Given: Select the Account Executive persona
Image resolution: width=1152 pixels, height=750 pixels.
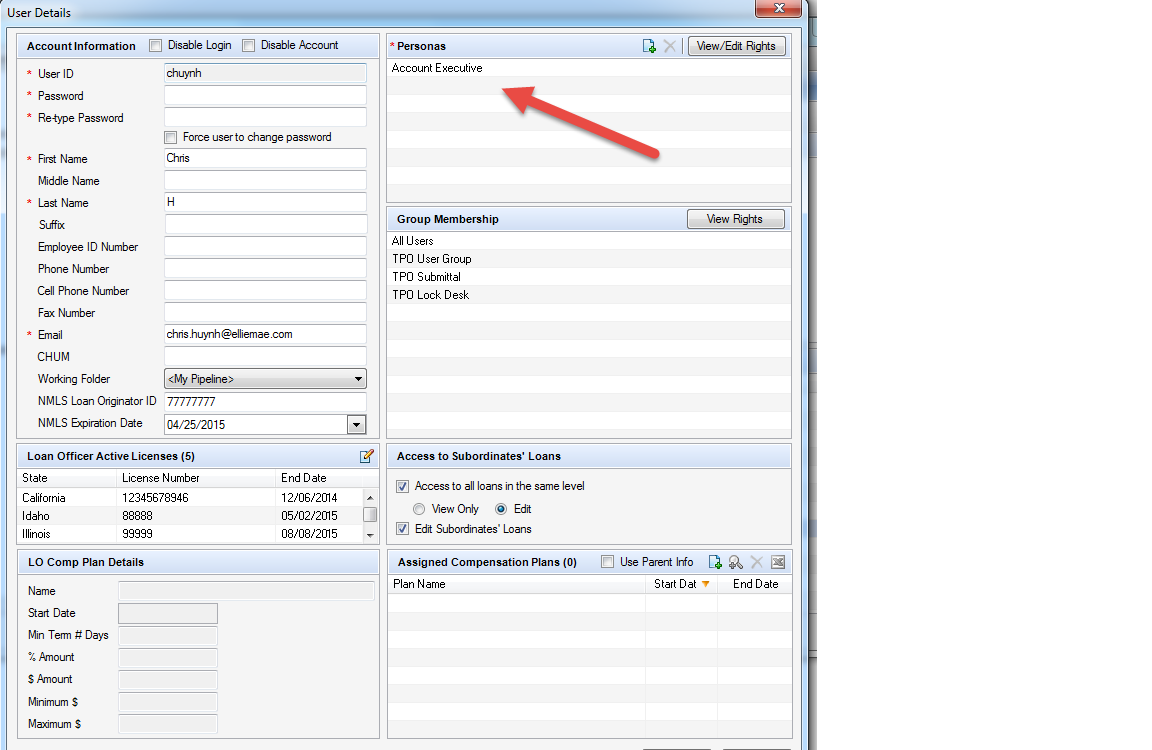Looking at the screenshot, I should tap(437, 68).
